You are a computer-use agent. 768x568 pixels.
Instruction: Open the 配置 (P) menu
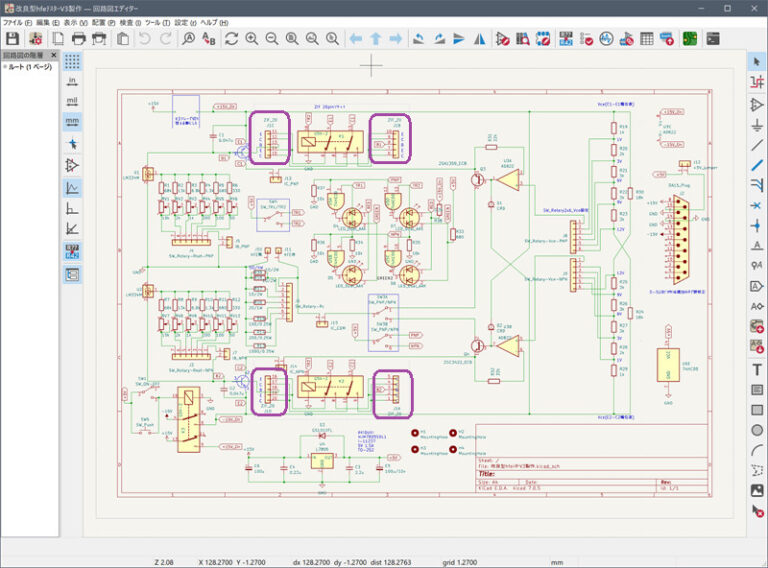[x=103, y=22]
